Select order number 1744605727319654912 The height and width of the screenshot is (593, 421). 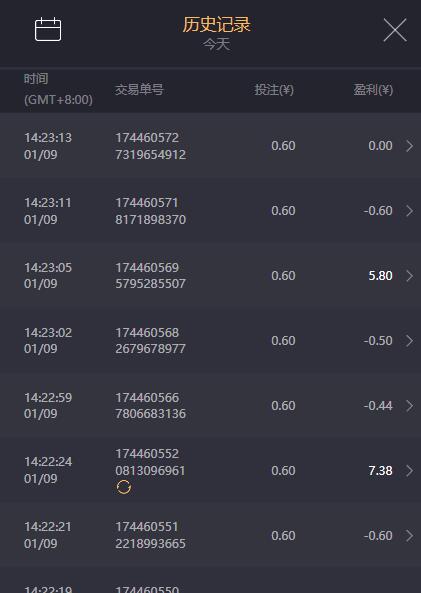click(151, 146)
